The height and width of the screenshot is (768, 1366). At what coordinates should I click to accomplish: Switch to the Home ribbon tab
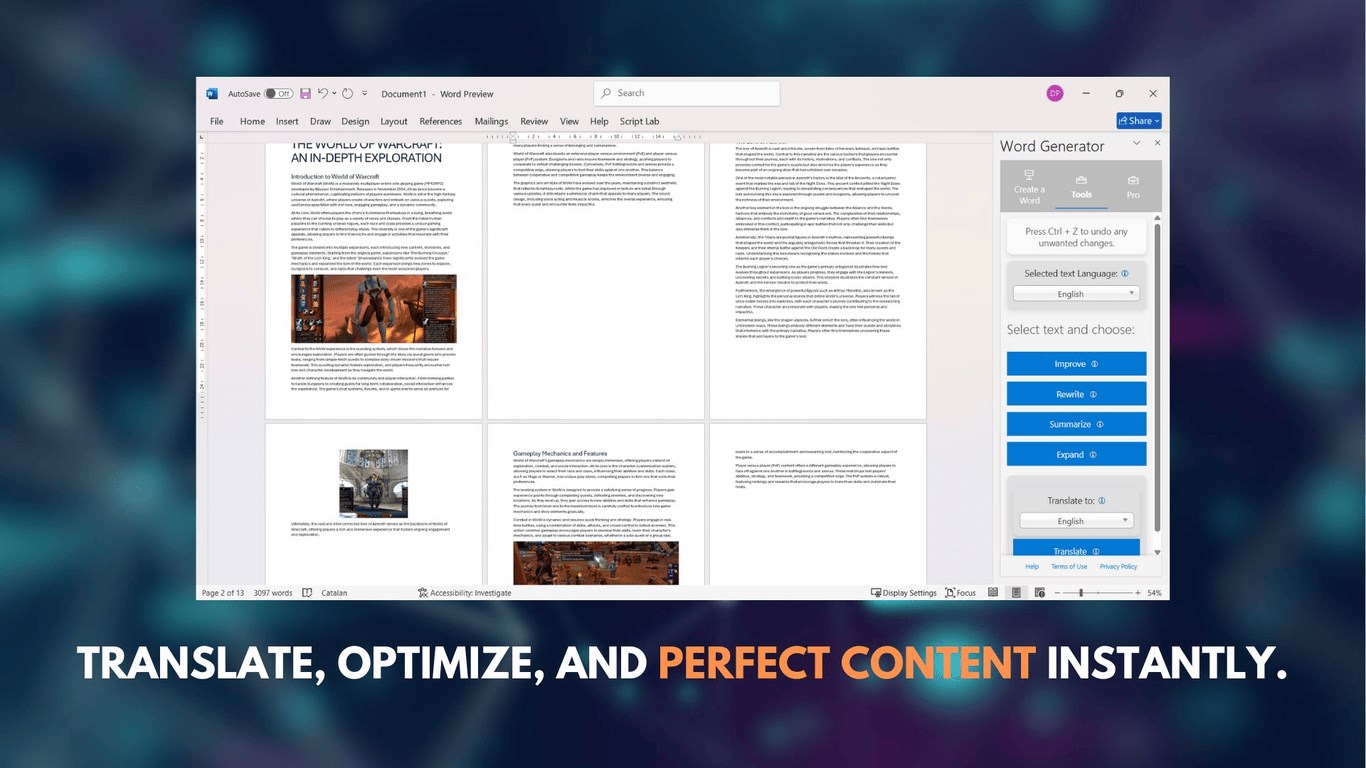point(252,122)
